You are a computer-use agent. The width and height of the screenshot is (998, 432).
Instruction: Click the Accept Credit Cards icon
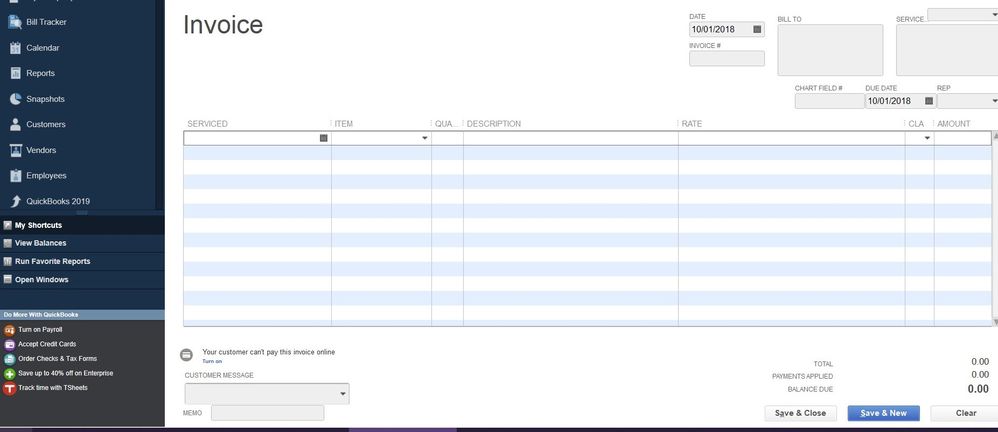(9, 344)
